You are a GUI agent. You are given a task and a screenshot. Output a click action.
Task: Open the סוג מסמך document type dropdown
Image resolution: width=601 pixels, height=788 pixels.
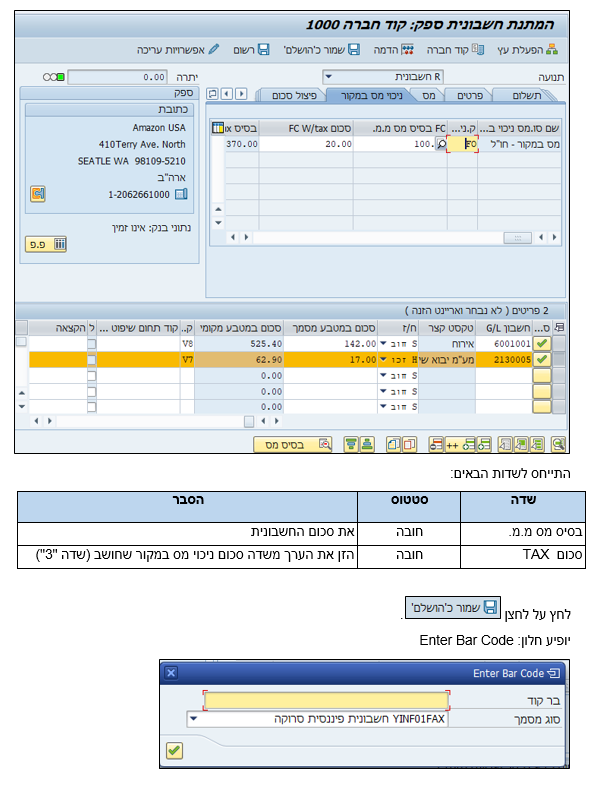click(x=193, y=719)
